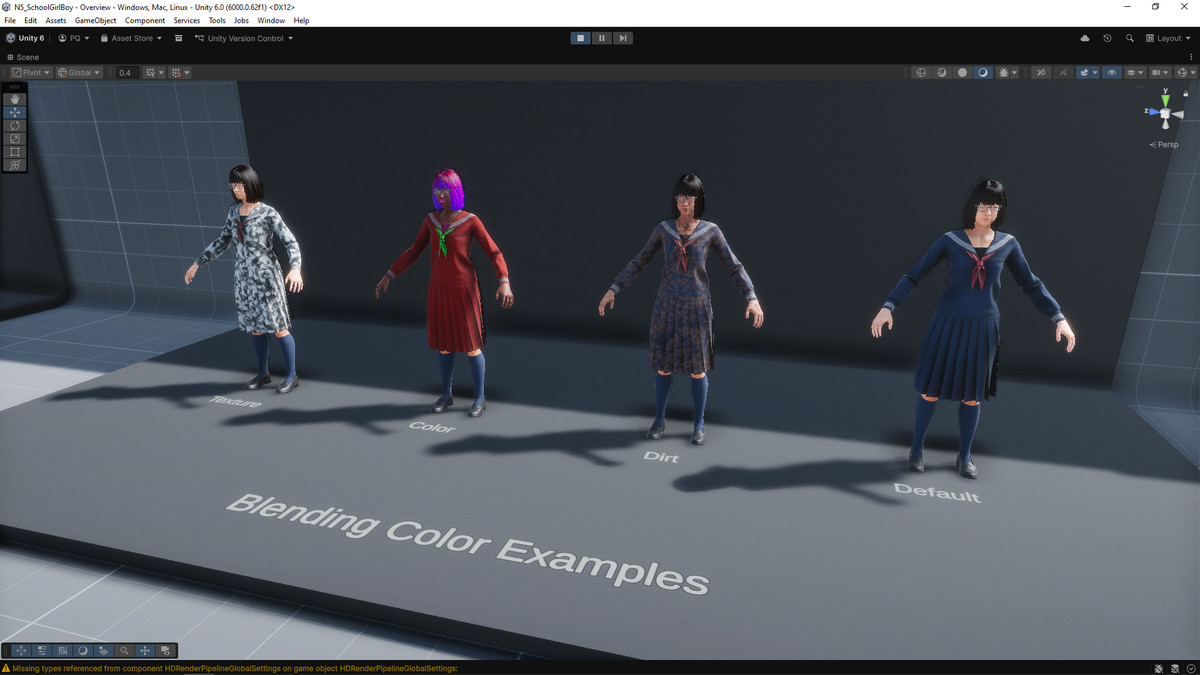Toggle scene visibility eye button
The width and height of the screenshot is (1200, 675).
tap(1112, 73)
